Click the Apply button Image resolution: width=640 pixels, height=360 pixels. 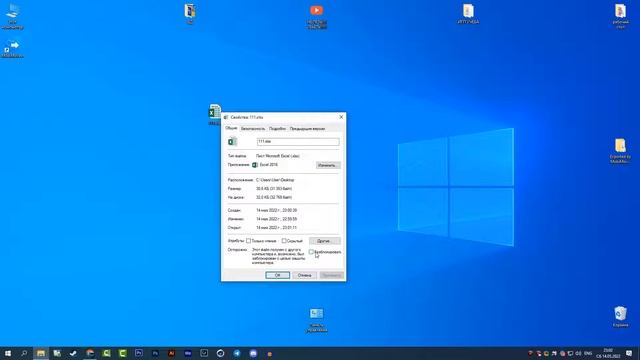[x=331, y=275]
